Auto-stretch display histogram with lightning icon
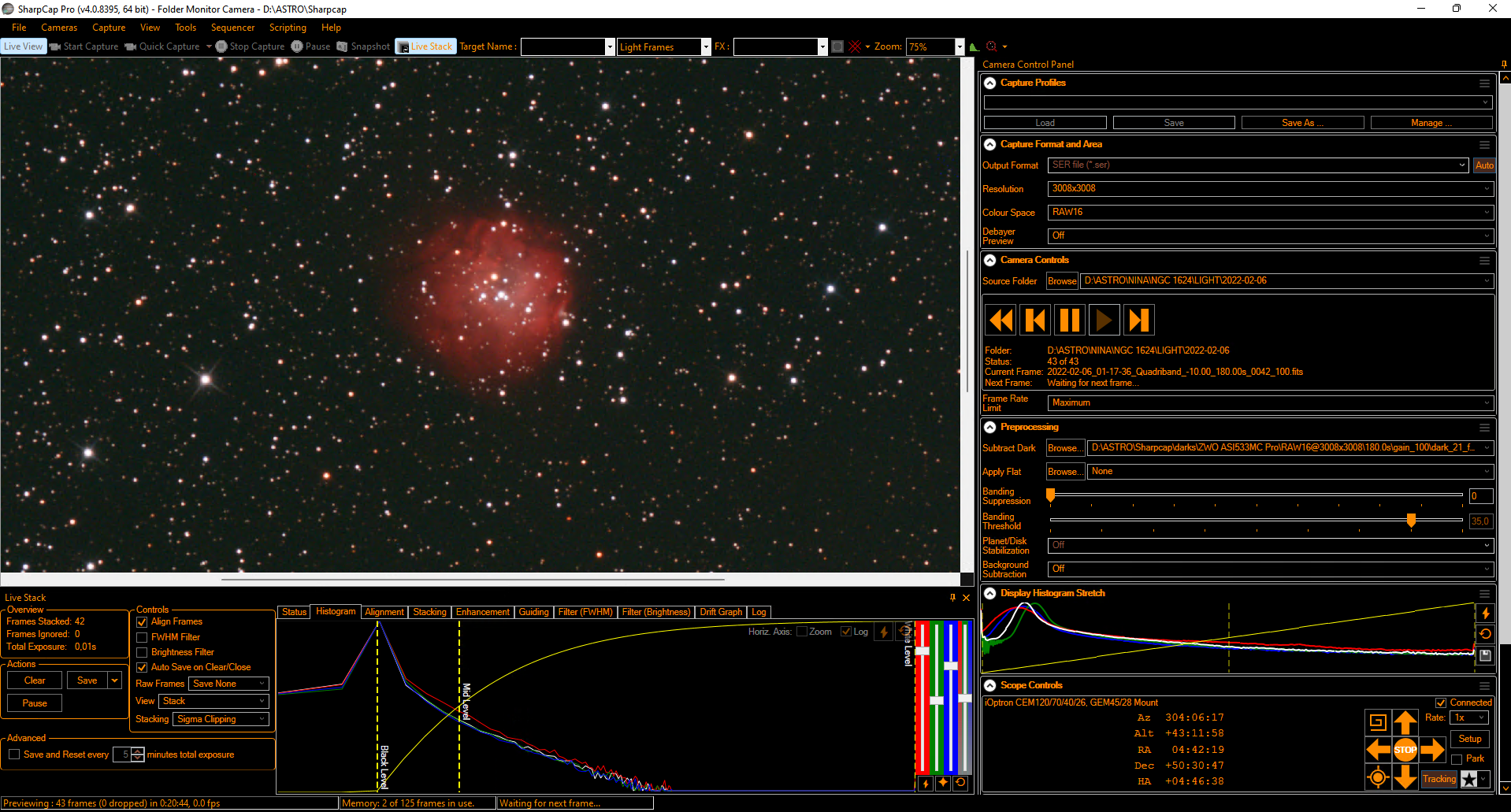The width and height of the screenshot is (1511, 812). [x=1485, y=614]
